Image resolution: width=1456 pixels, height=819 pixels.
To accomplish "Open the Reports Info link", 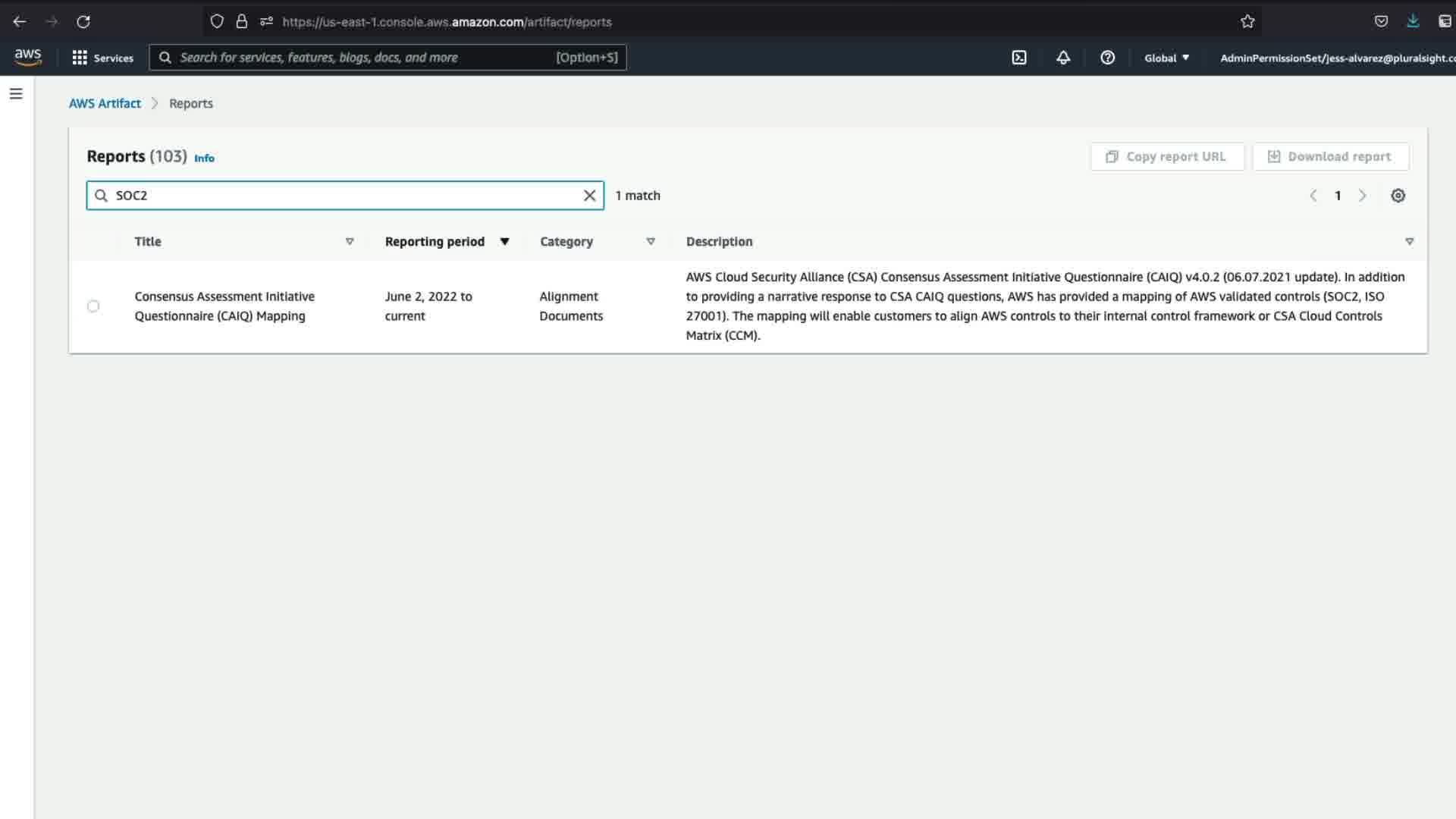I will tap(204, 158).
